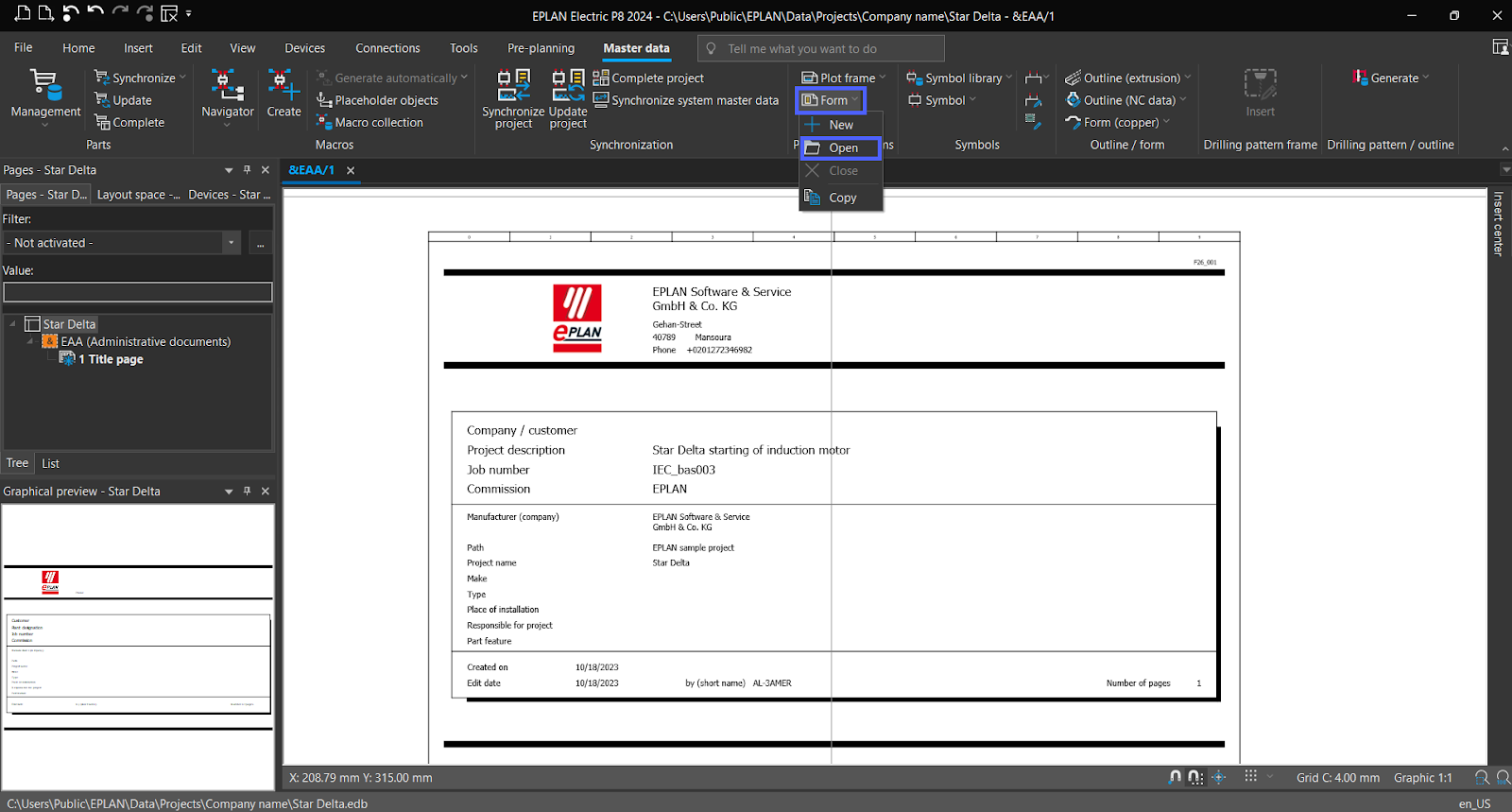Toggle the grid display dots icon

click(x=1250, y=776)
